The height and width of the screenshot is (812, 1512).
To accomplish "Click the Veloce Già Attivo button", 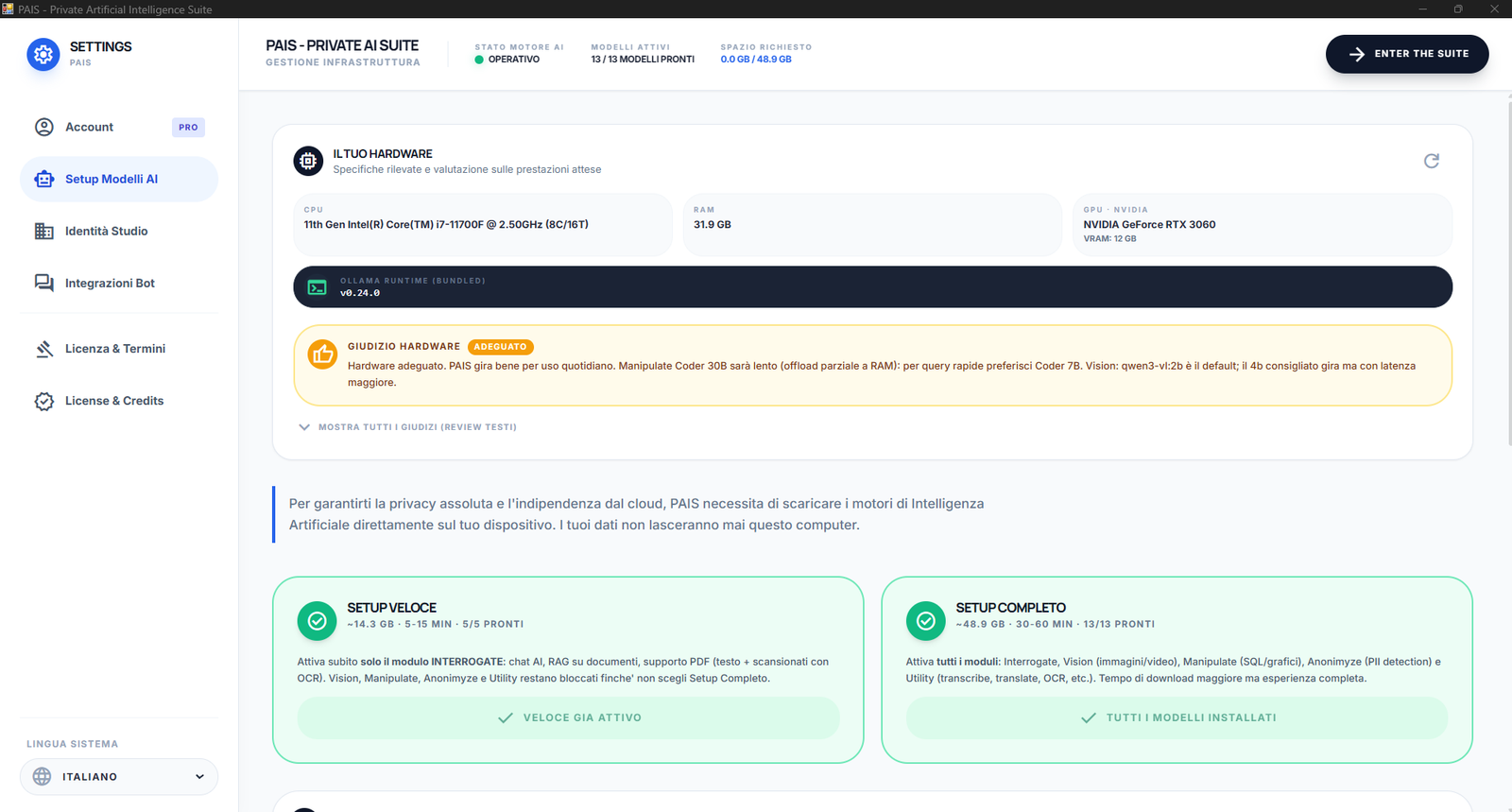I will pos(569,717).
